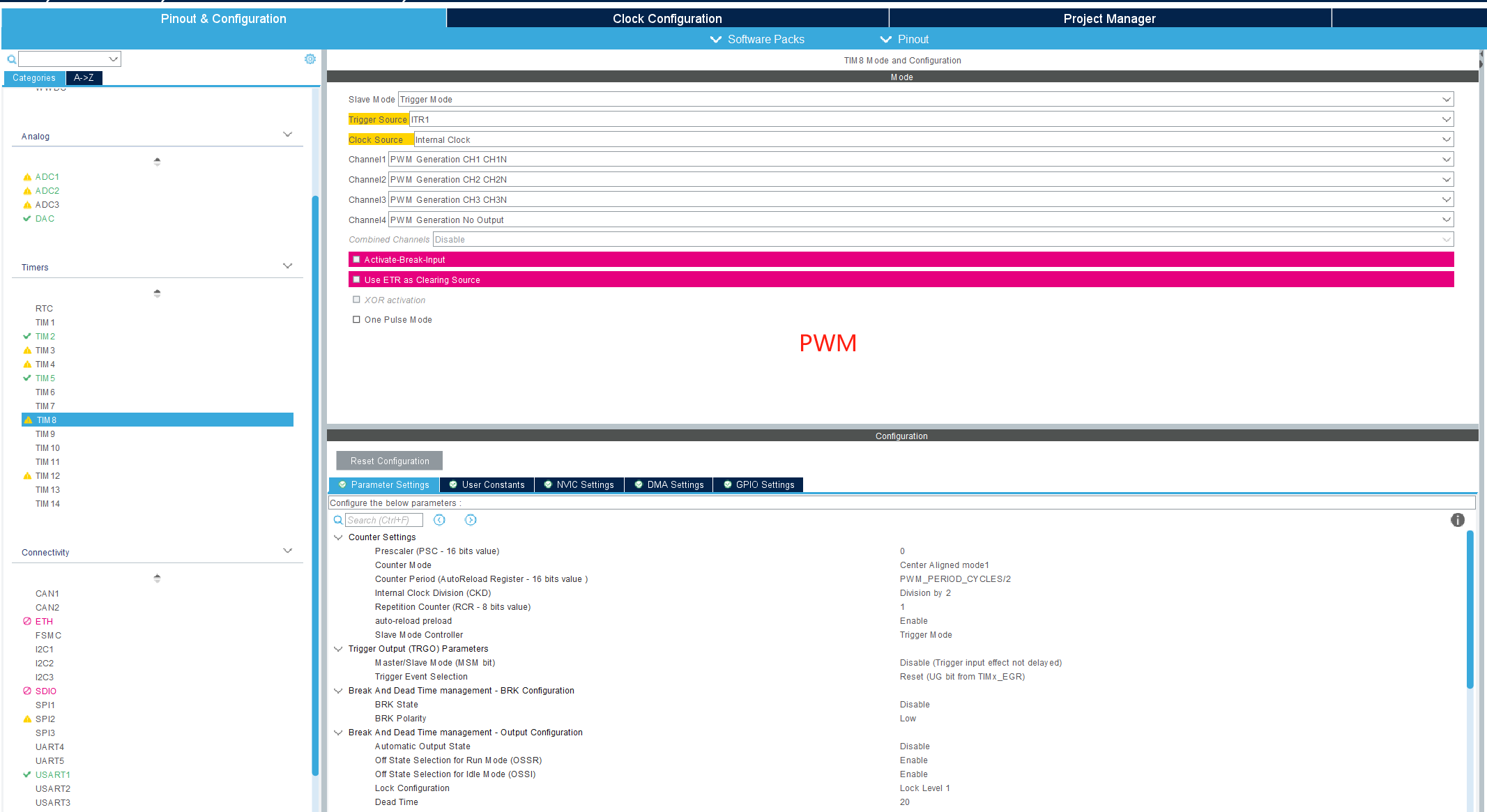Check Use ETR as Clearing Source
Image resolution: width=1487 pixels, height=812 pixels.
(x=356, y=279)
